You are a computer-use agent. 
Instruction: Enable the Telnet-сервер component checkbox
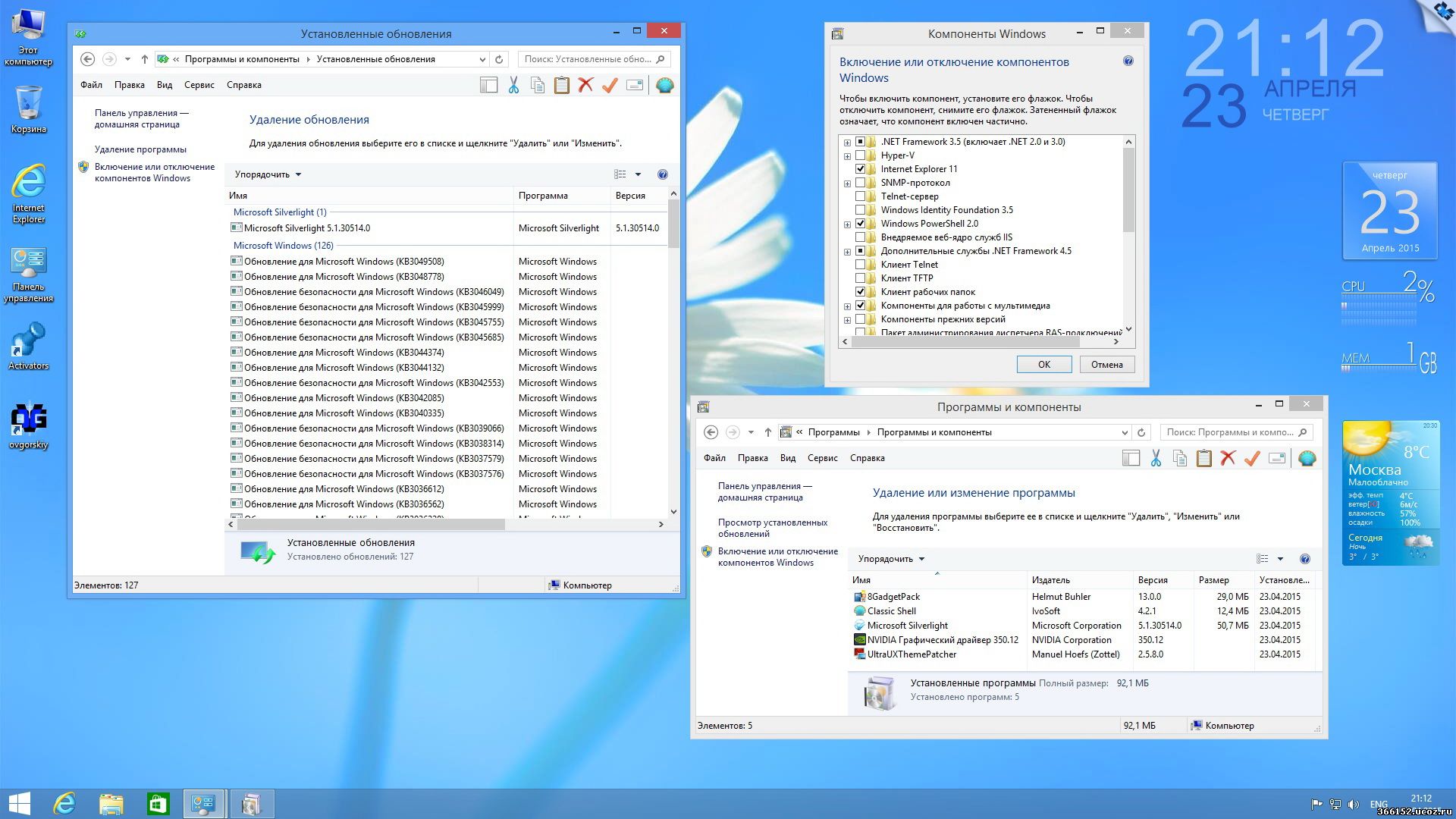[860, 196]
